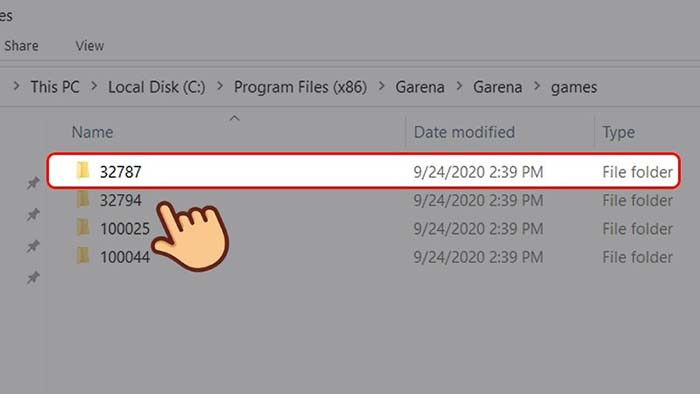
Task: Select the 100044 folder name
Action: [125, 257]
